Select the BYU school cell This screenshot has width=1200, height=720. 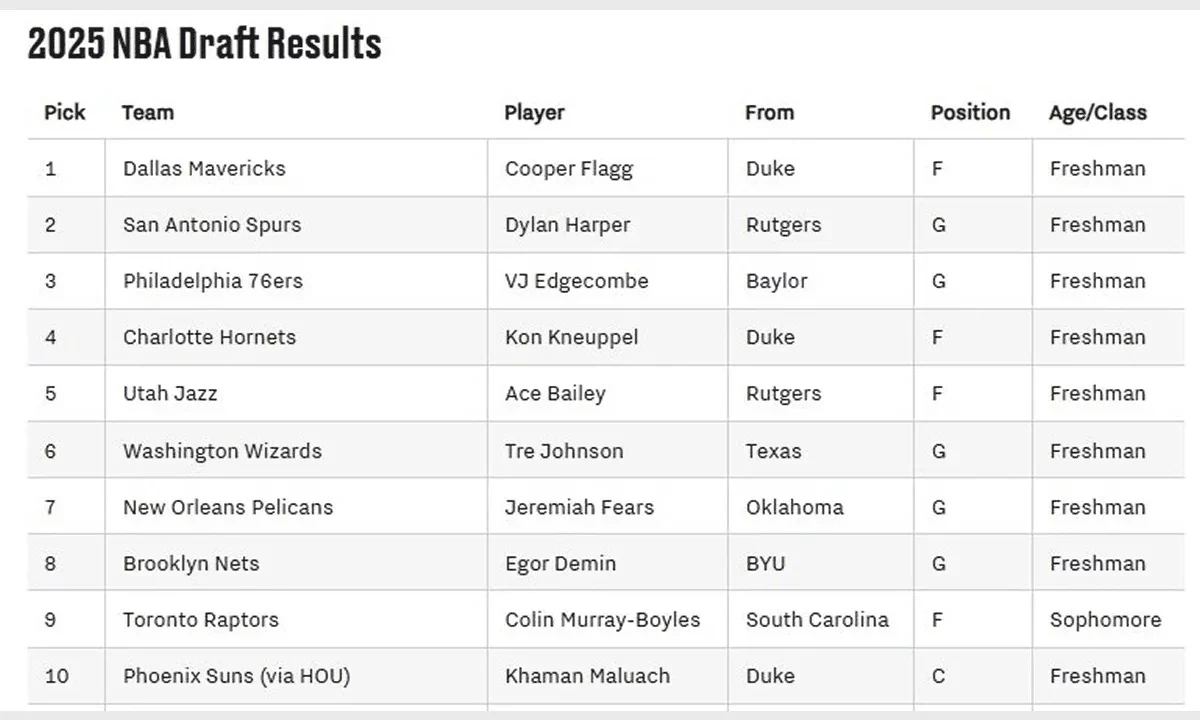point(765,563)
